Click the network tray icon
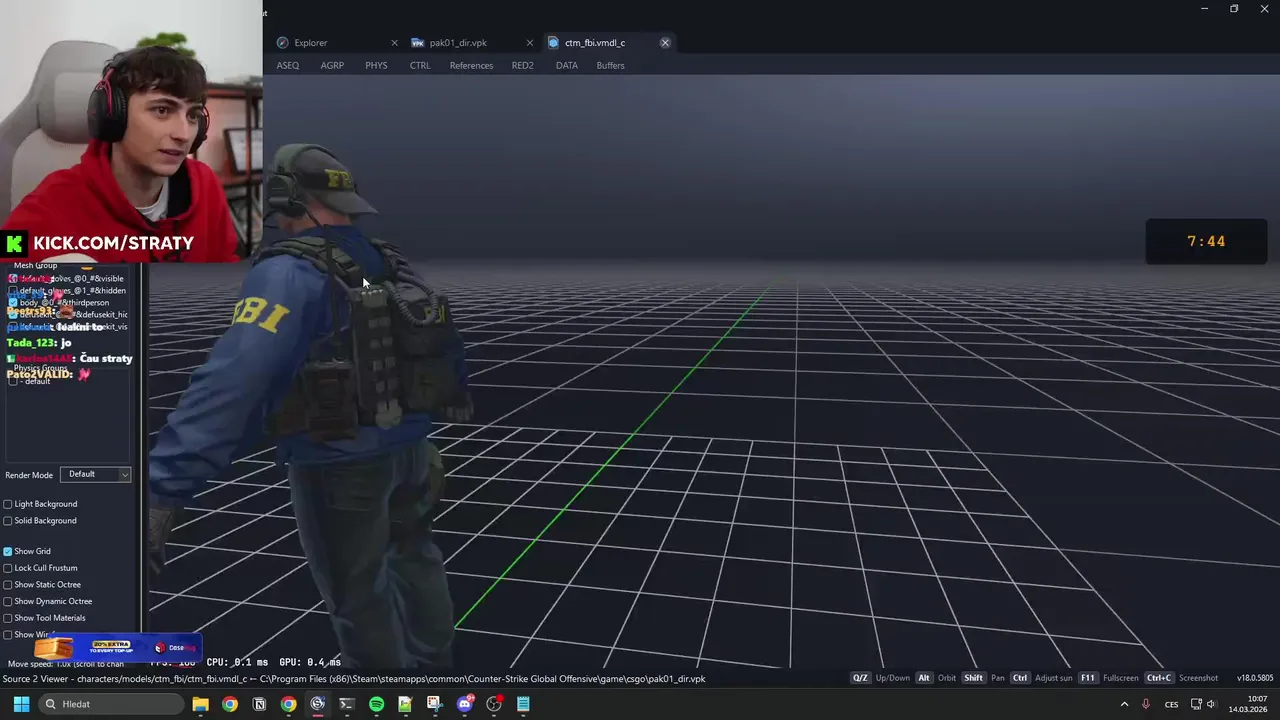 tap(1196, 704)
